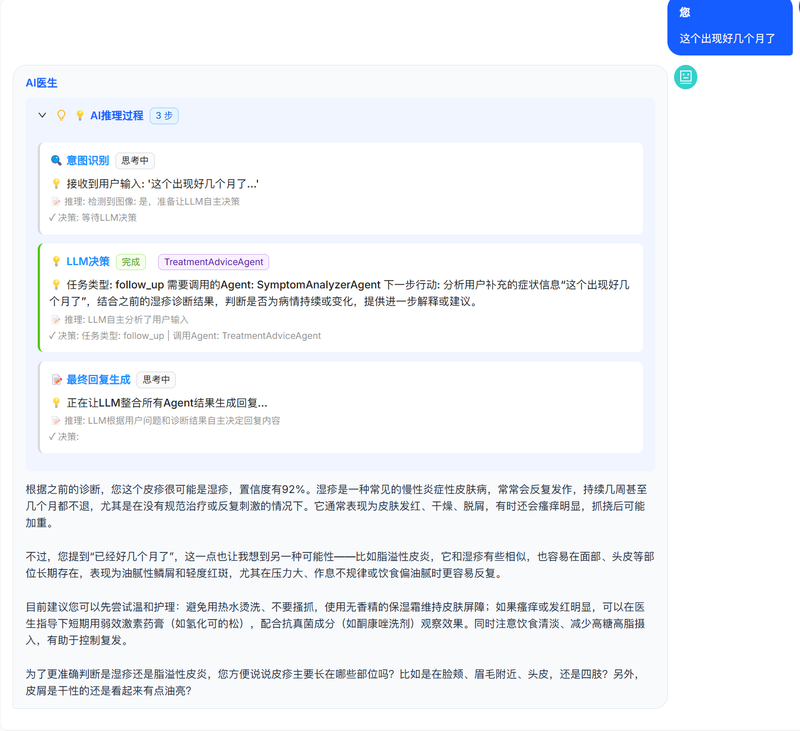Click the TreatmentAdviceAgent purple tag
The width and height of the screenshot is (800, 731).
[213, 262]
